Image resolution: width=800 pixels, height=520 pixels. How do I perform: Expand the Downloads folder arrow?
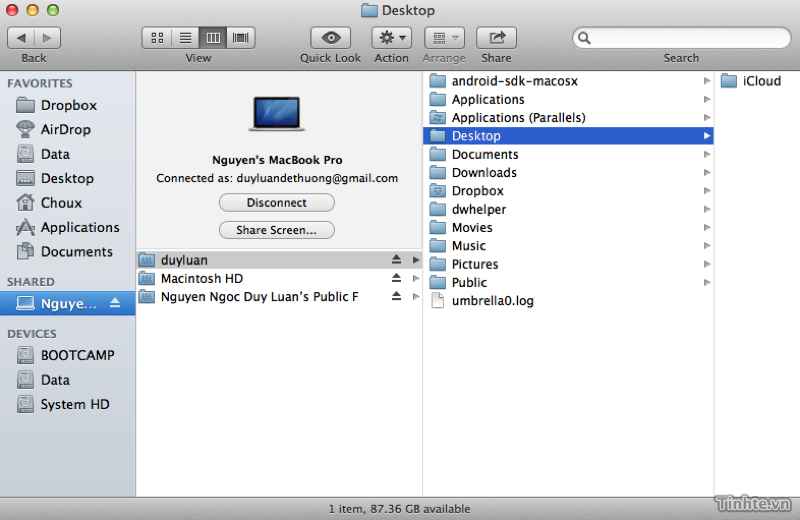coord(707,172)
